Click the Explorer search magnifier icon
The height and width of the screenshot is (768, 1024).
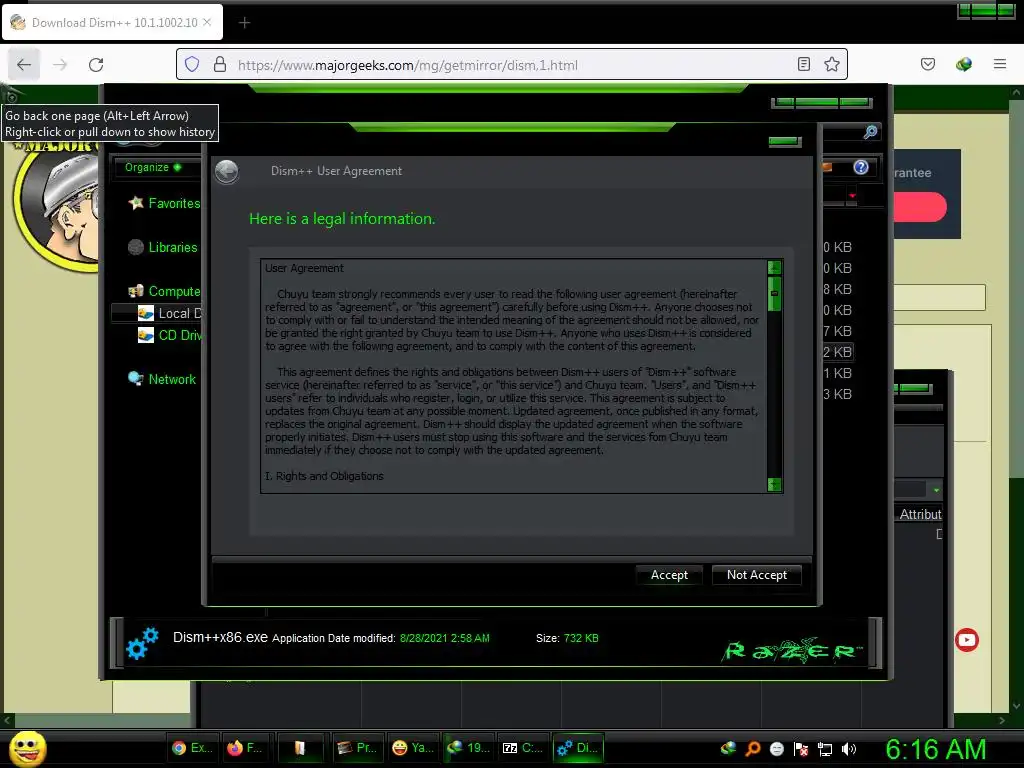tap(870, 132)
